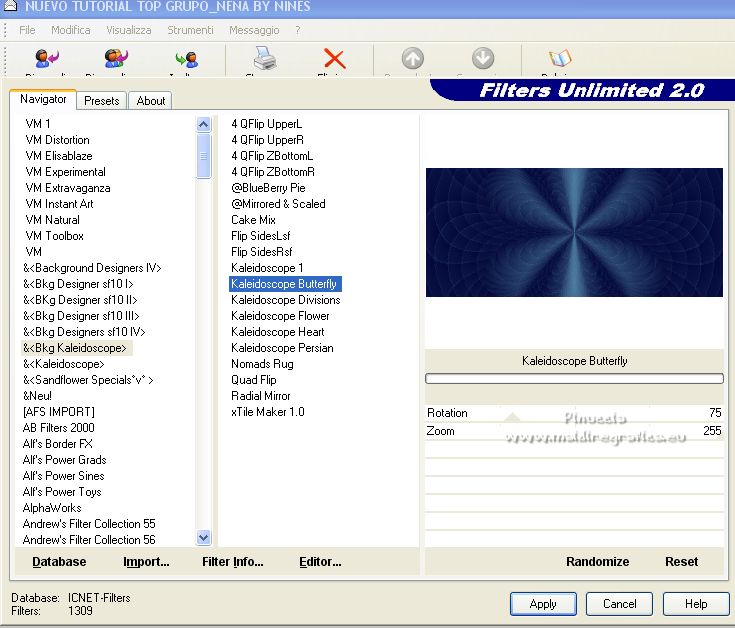Click the Editor... button
Screen dimensions: 735x628
(x=320, y=561)
